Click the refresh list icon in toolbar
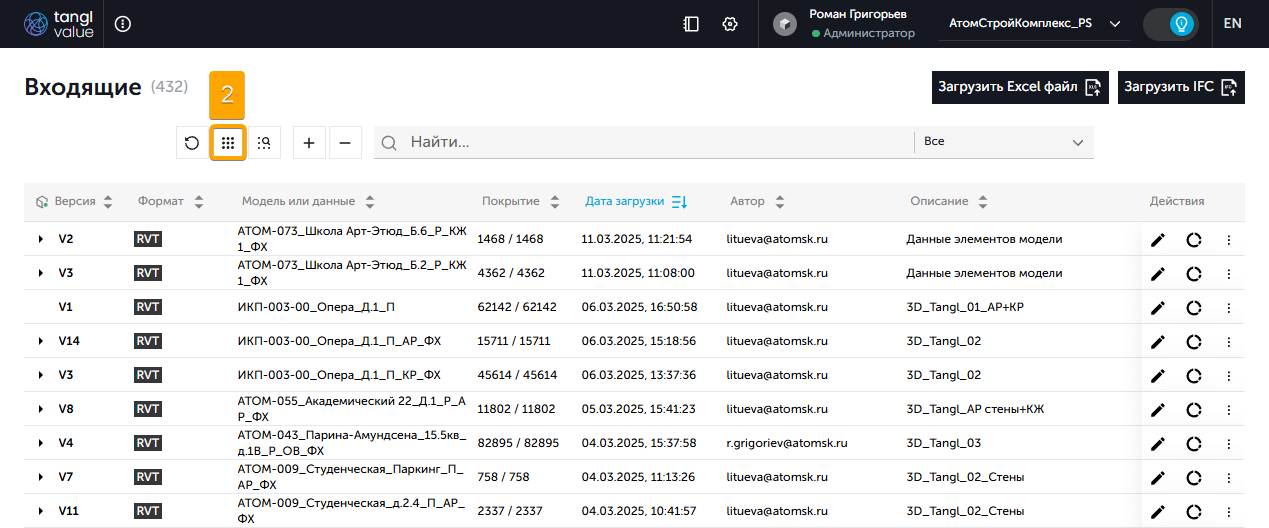The height and width of the screenshot is (528, 1269). (x=192, y=143)
